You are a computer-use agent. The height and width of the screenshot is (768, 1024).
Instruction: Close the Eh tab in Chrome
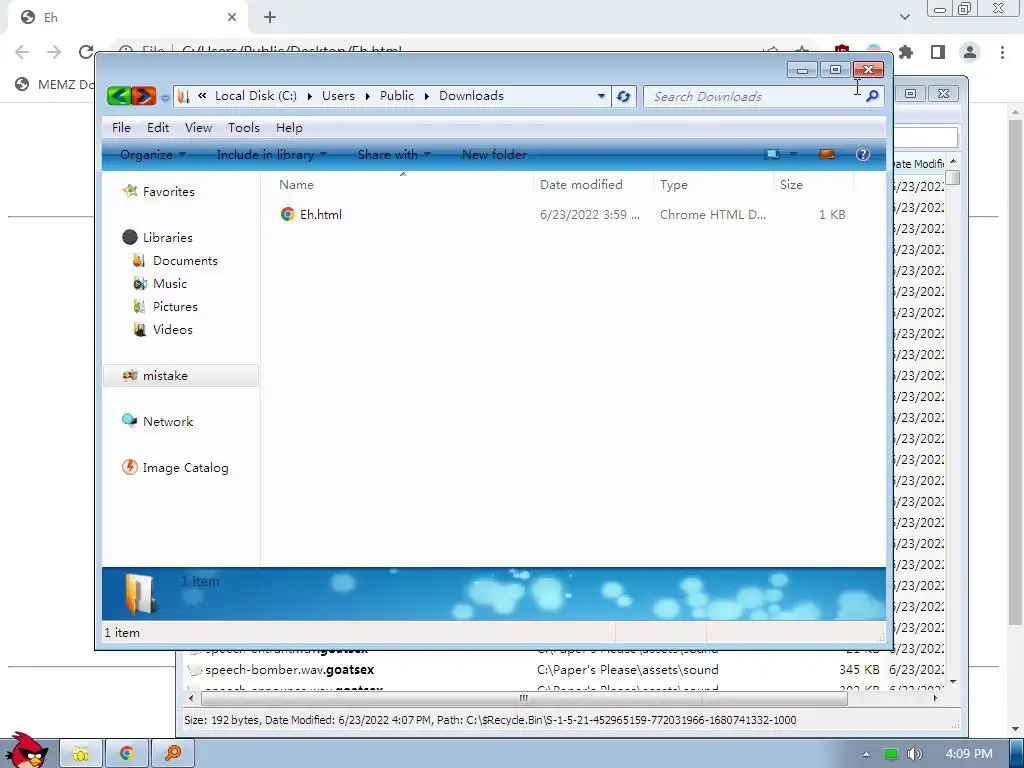(x=232, y=17)
